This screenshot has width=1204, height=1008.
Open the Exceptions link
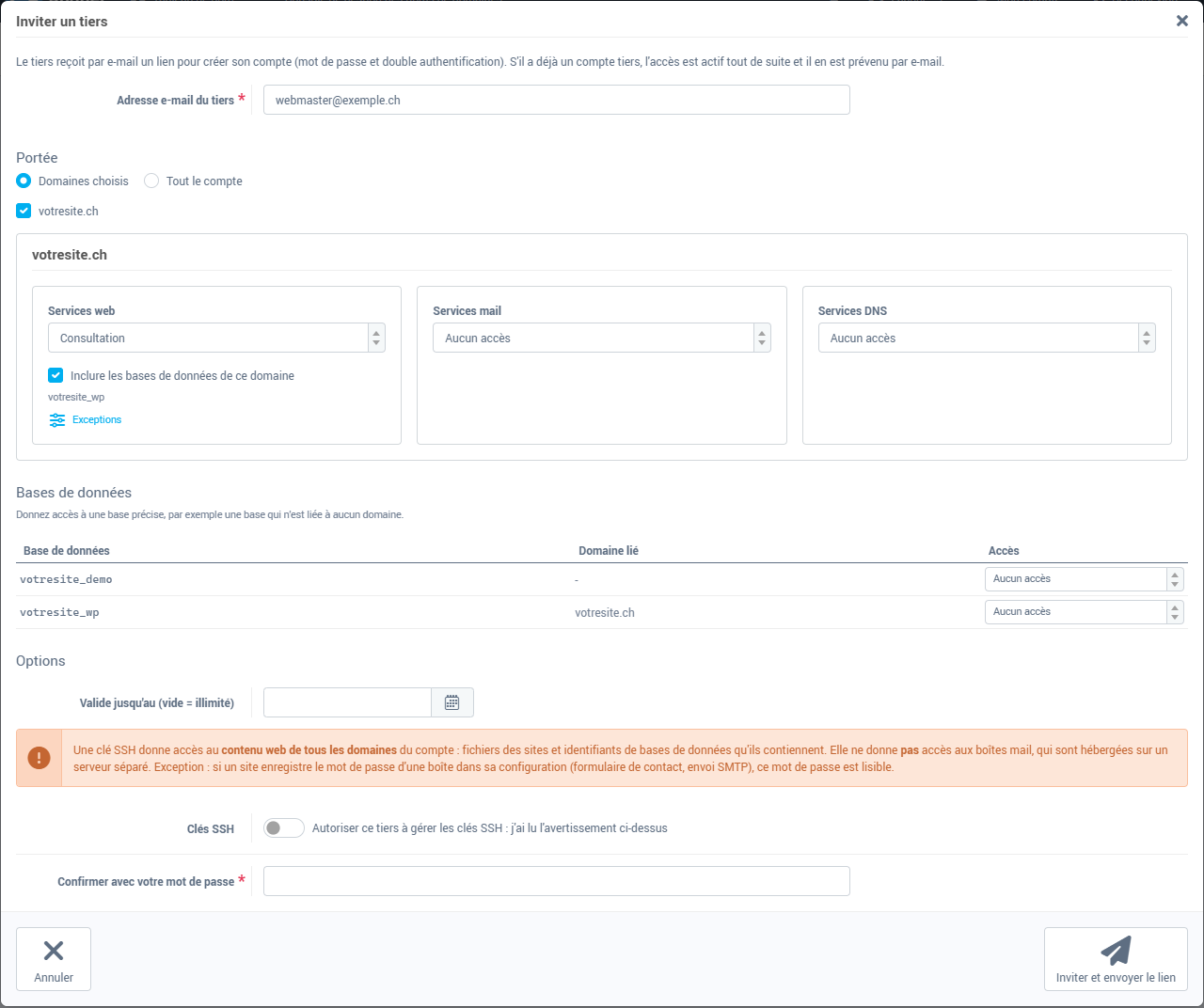[97, 420]
